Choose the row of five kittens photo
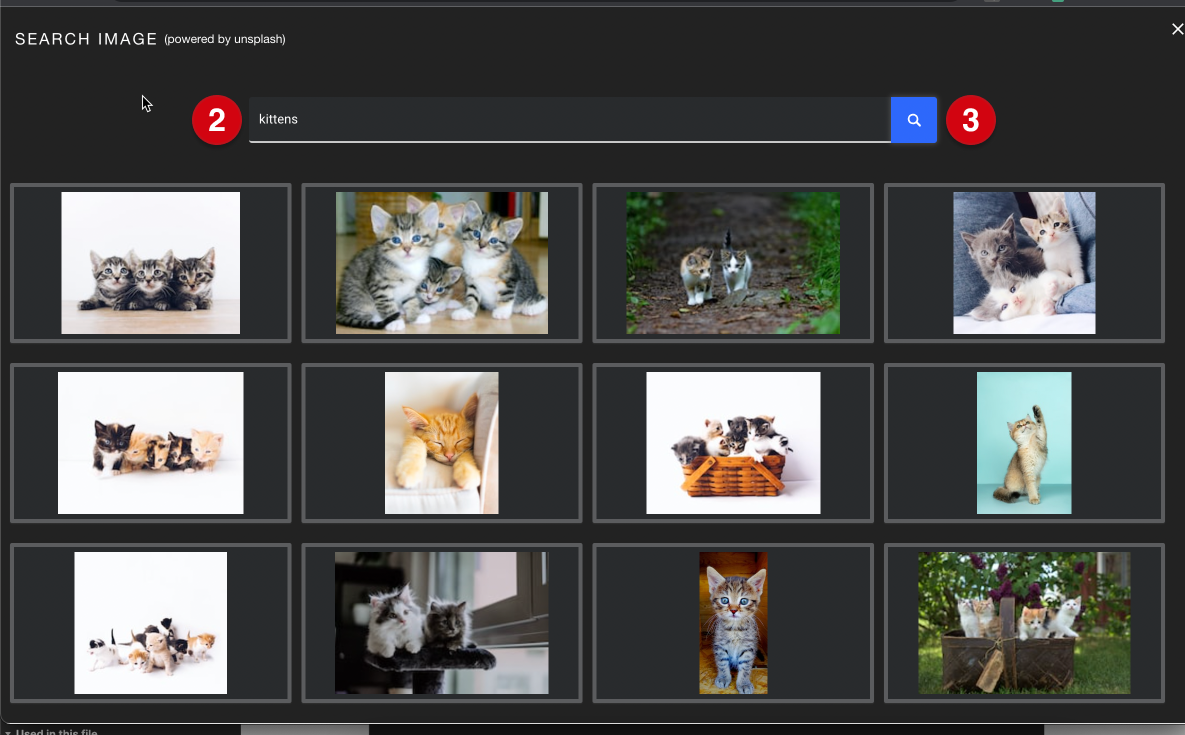The image size is (1185, 735). pos(150,443)
